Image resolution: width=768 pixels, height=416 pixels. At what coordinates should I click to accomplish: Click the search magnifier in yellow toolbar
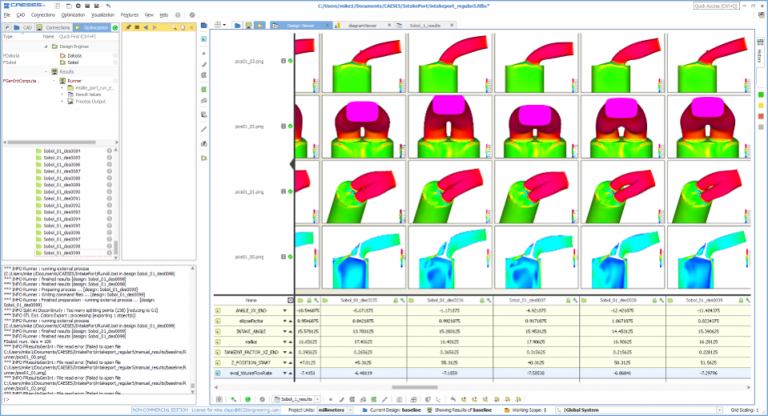click(174, 27)
